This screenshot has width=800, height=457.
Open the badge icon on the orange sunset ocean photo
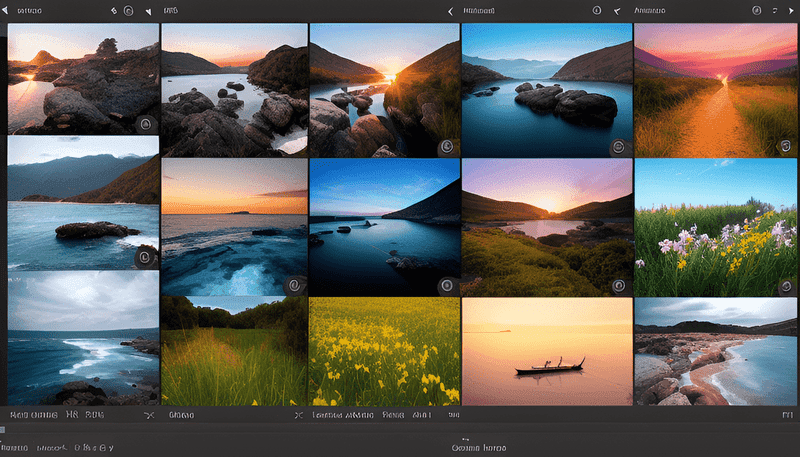coord(294,285)
